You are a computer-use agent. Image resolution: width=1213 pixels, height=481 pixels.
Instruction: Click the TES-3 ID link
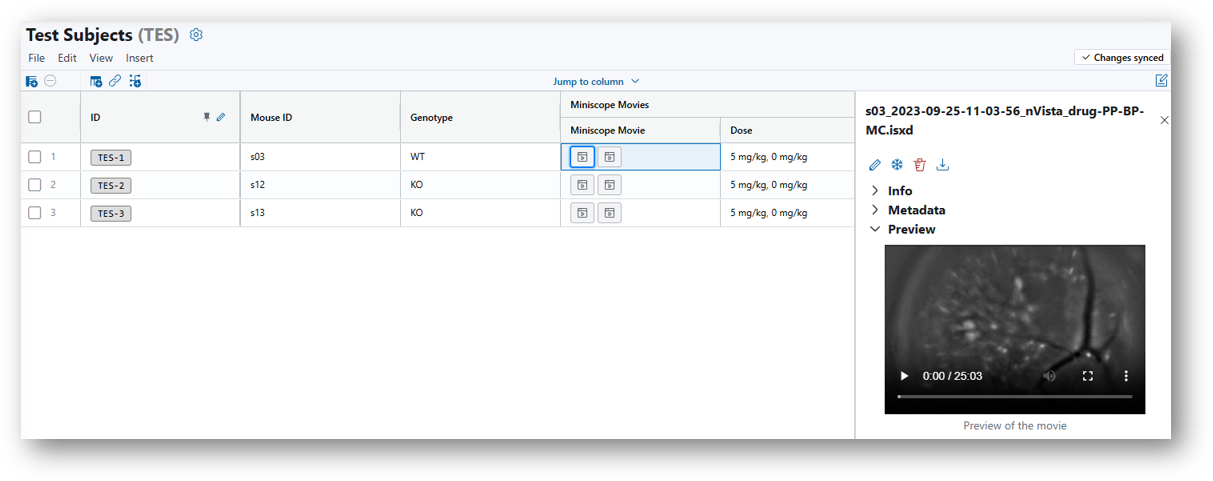click(x=110, y=213)
